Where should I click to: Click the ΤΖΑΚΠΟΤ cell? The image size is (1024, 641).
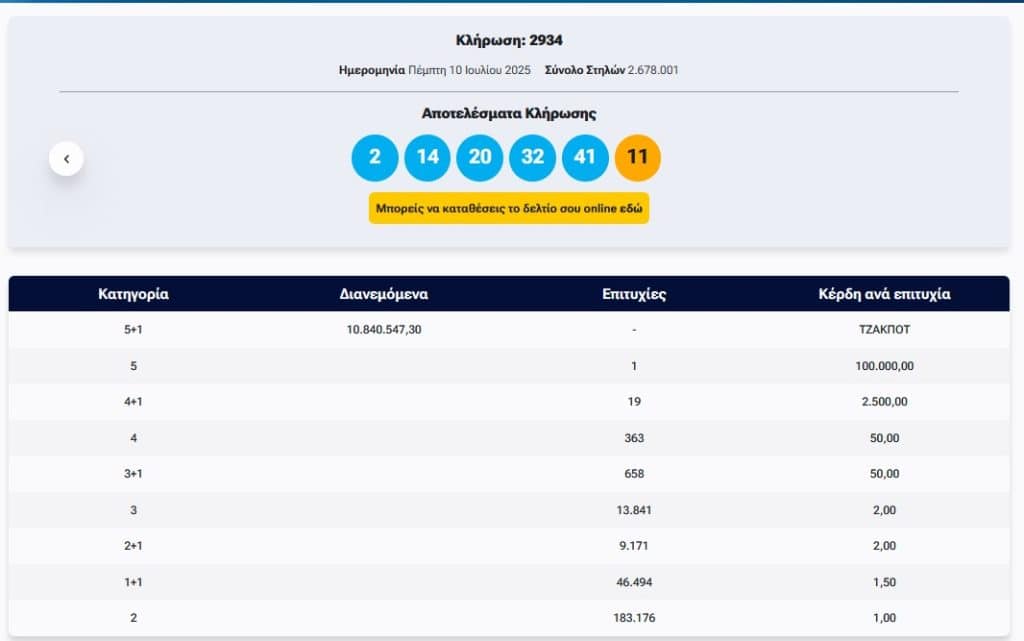(884, 329)
